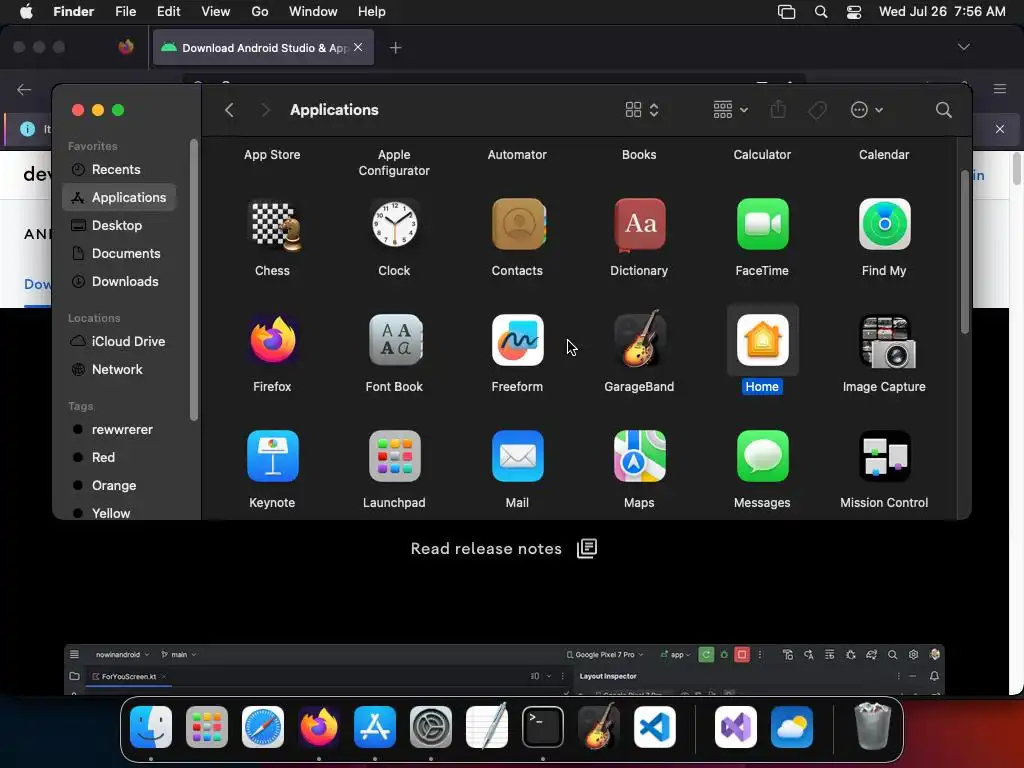Click the highlighted Home app icon

762,340
